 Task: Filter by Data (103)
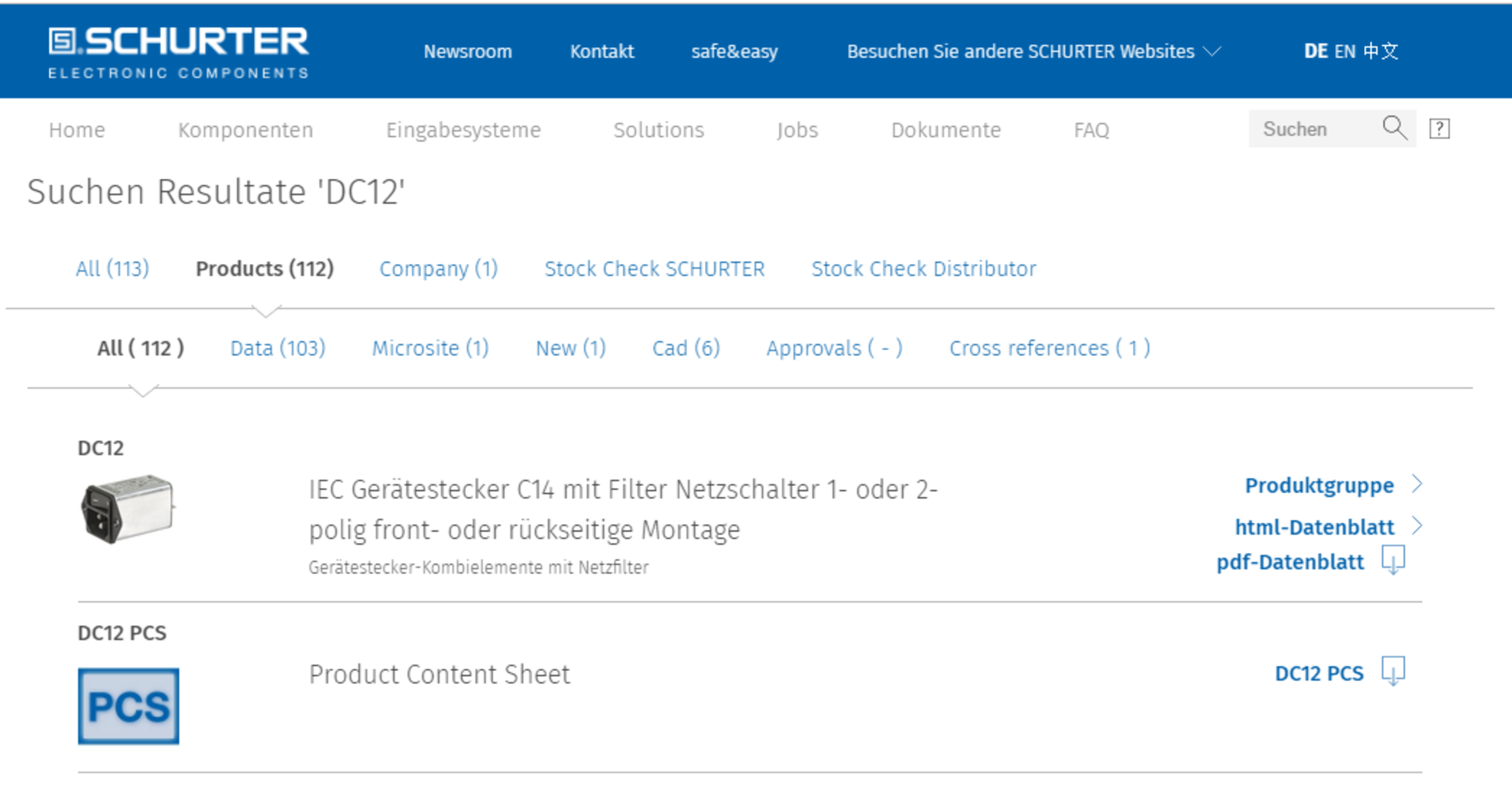click(277, 348)
